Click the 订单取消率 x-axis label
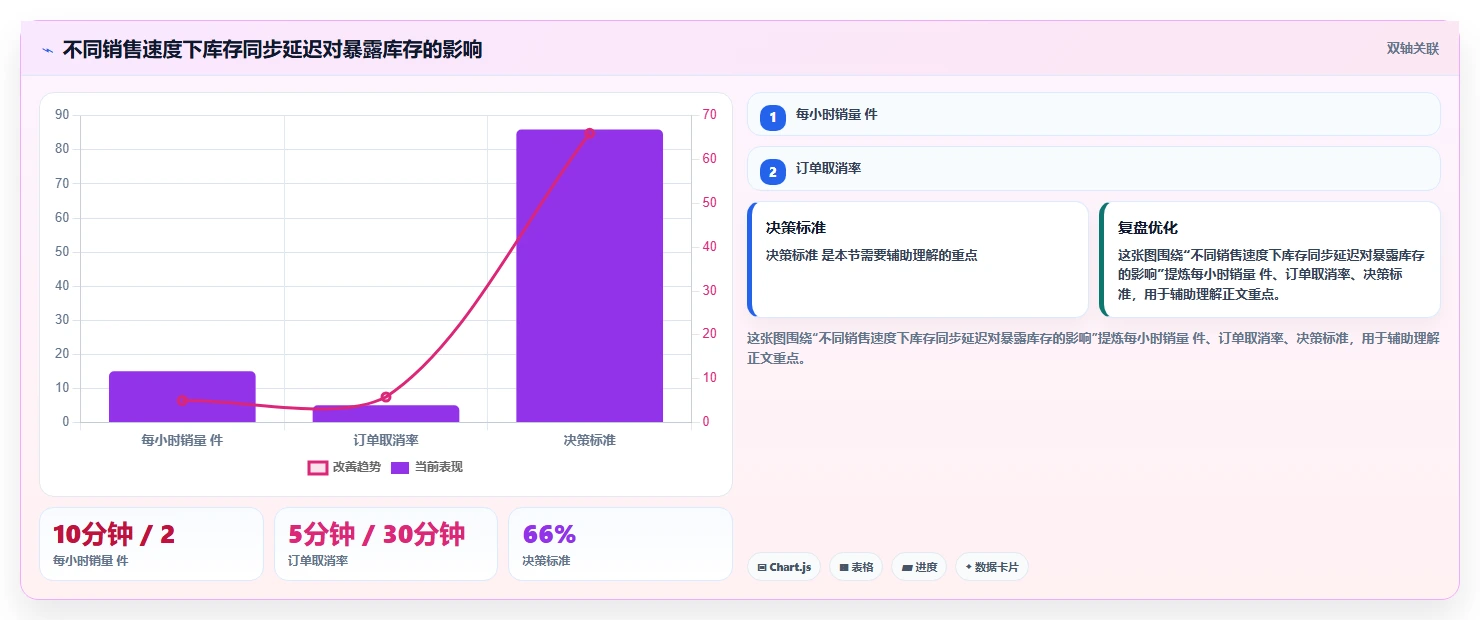The height and width of the screenshot is (620, 1480). [x=386, y=440]
